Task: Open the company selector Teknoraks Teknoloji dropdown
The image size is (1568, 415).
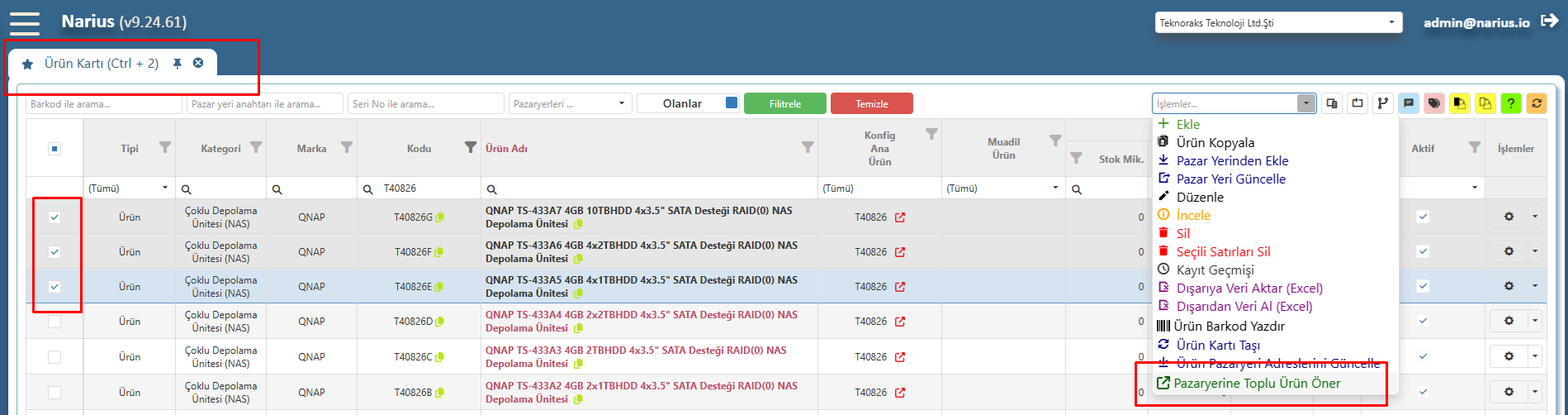Action: (1279, 22)
